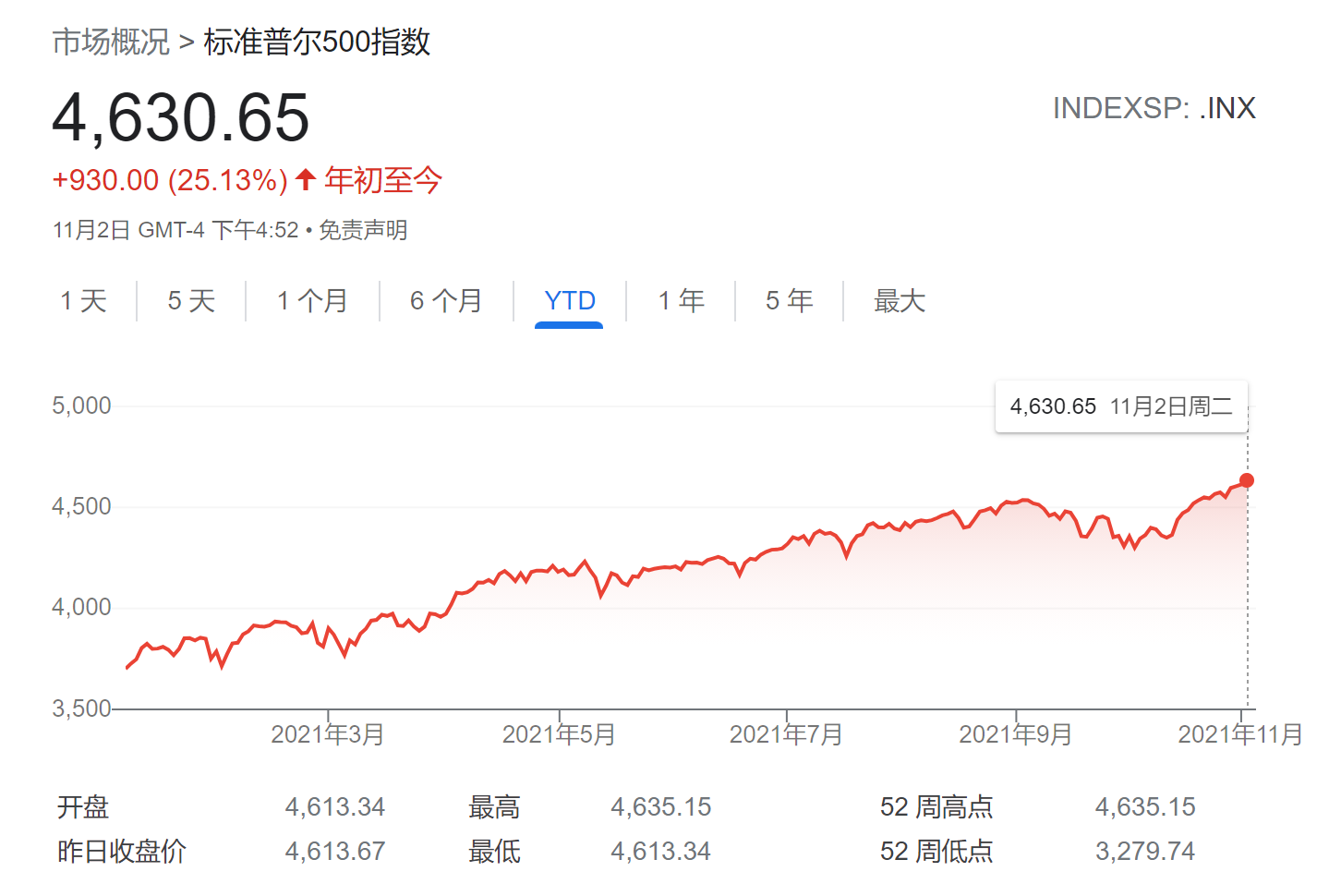Switch to the "1年" chart view

coord(681,301)
